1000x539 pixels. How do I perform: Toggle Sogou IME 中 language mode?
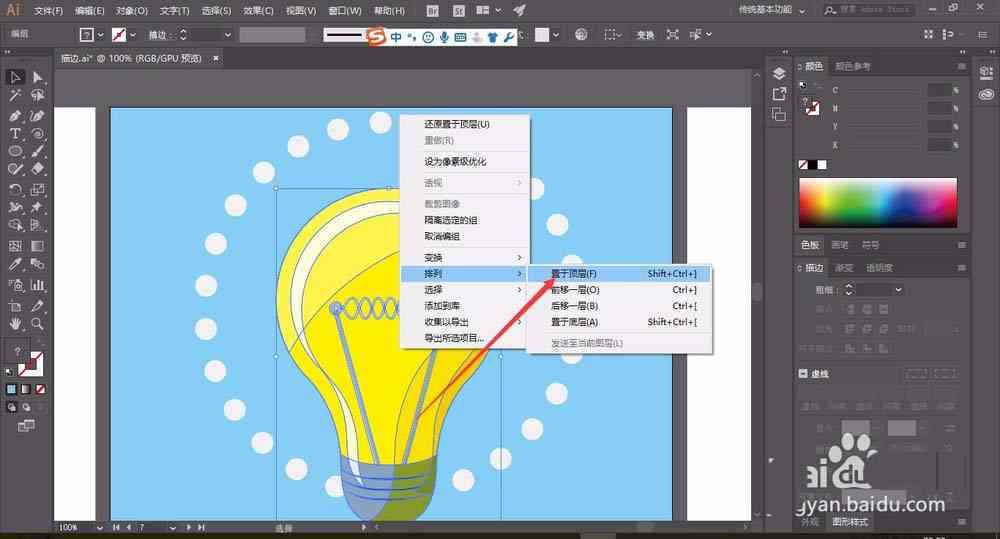pyautogui.click(x=396, y=37)
